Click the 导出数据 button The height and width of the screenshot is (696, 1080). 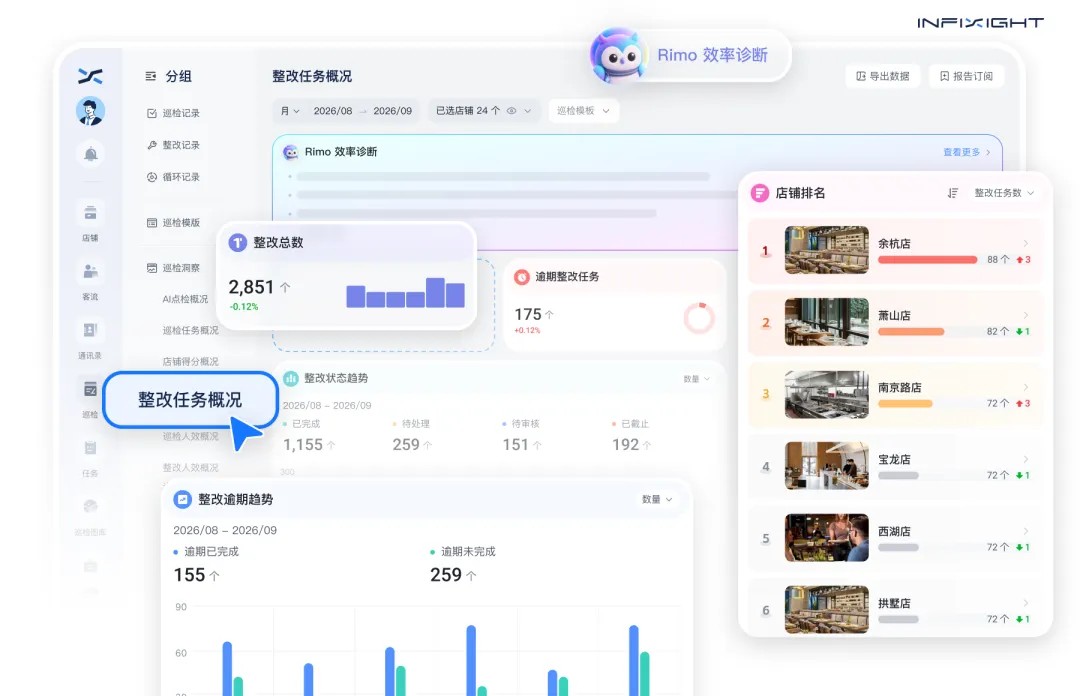pos(883,76)
